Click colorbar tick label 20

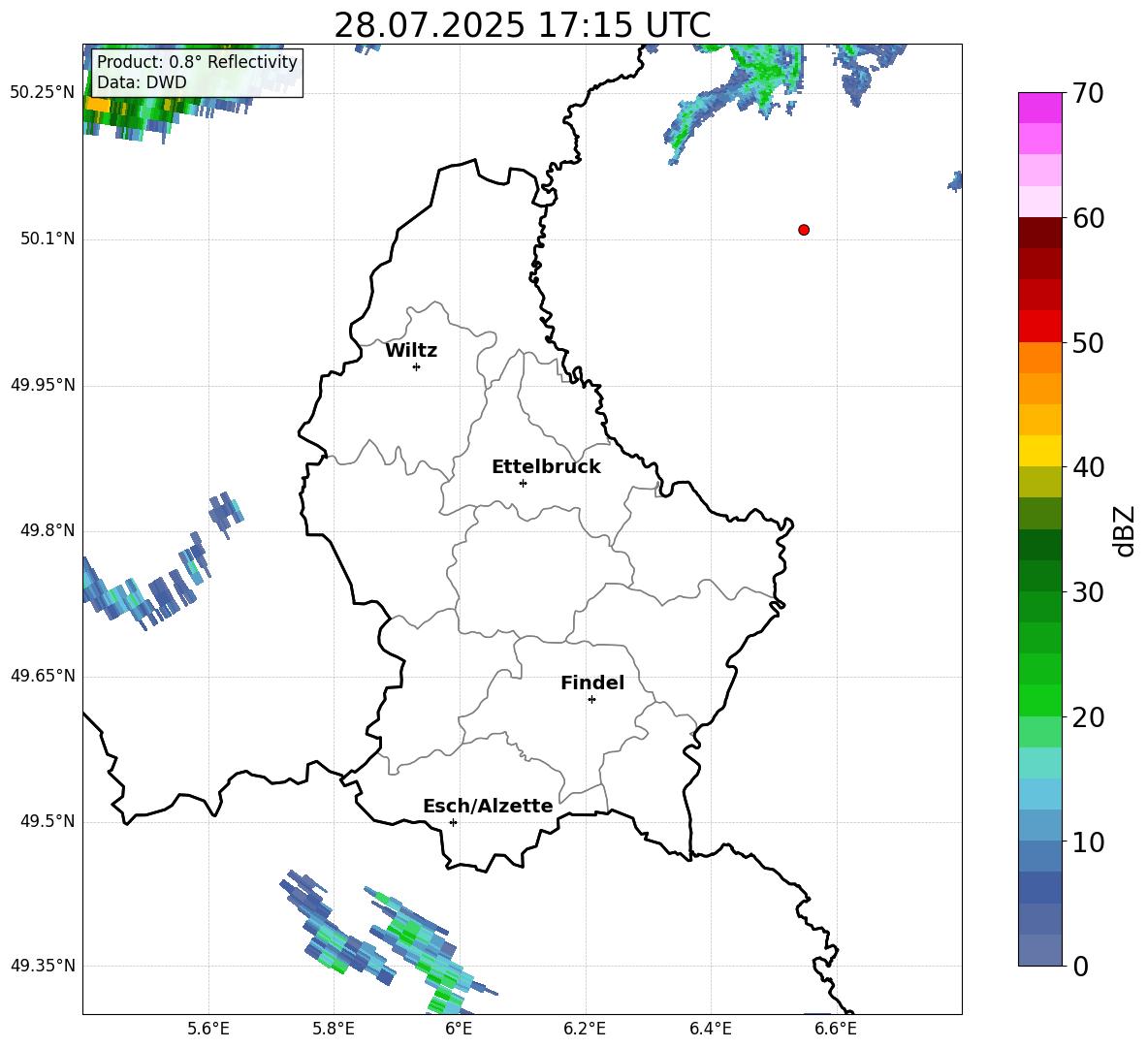(1089, 717)
